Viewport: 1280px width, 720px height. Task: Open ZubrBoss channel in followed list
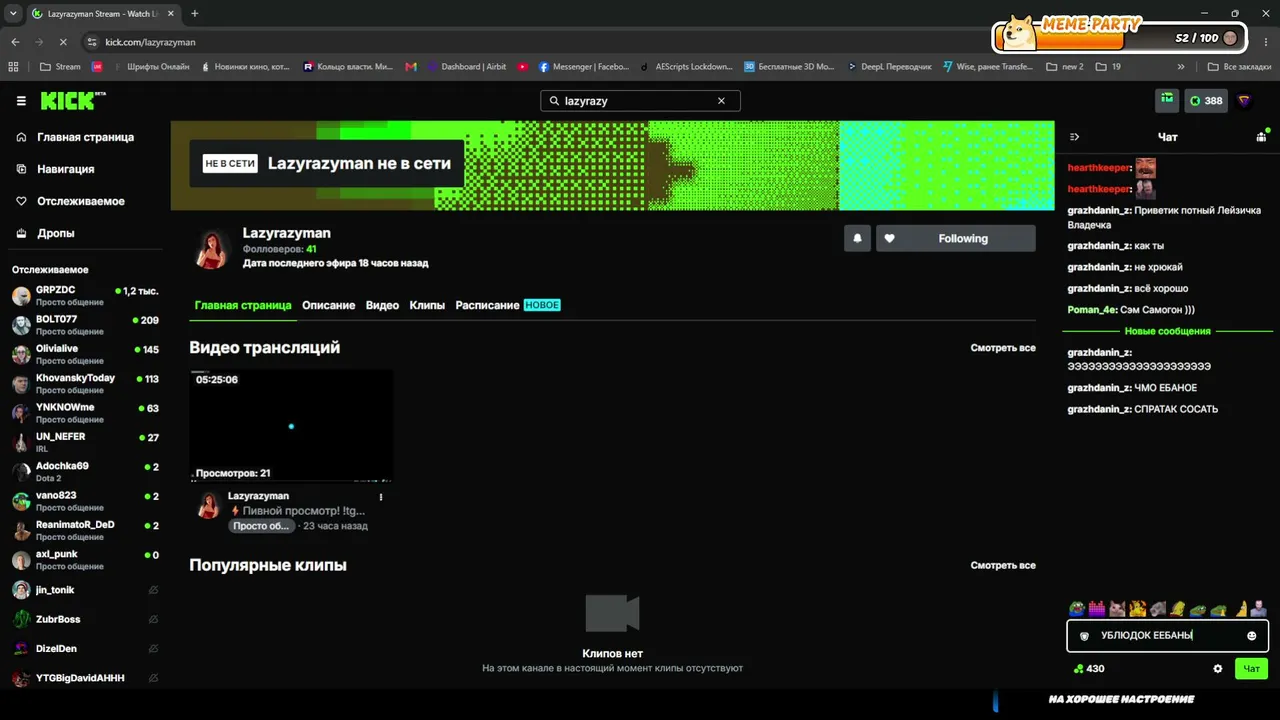[86, 619]
